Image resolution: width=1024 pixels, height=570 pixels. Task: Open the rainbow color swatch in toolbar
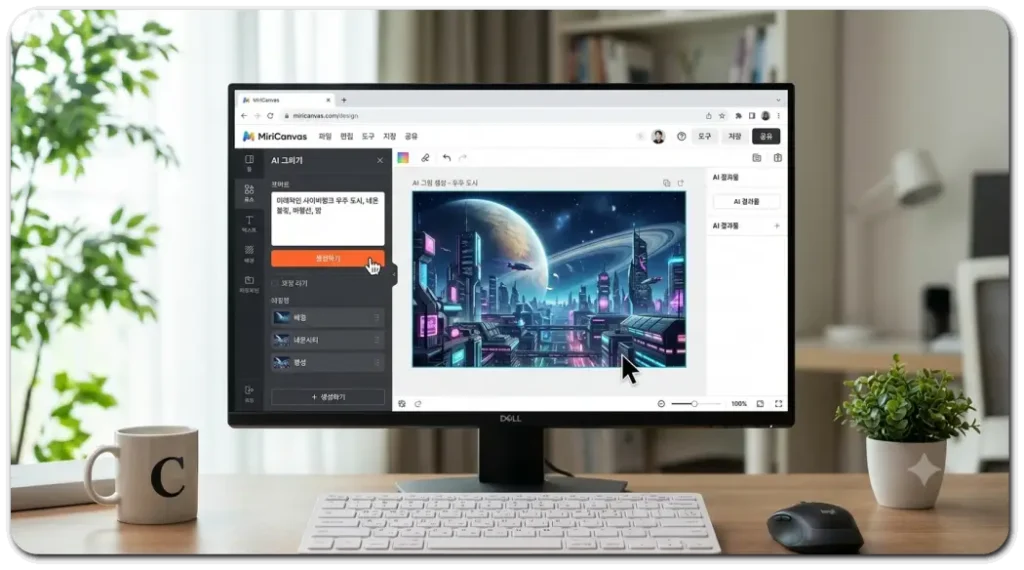coord(403,158)
